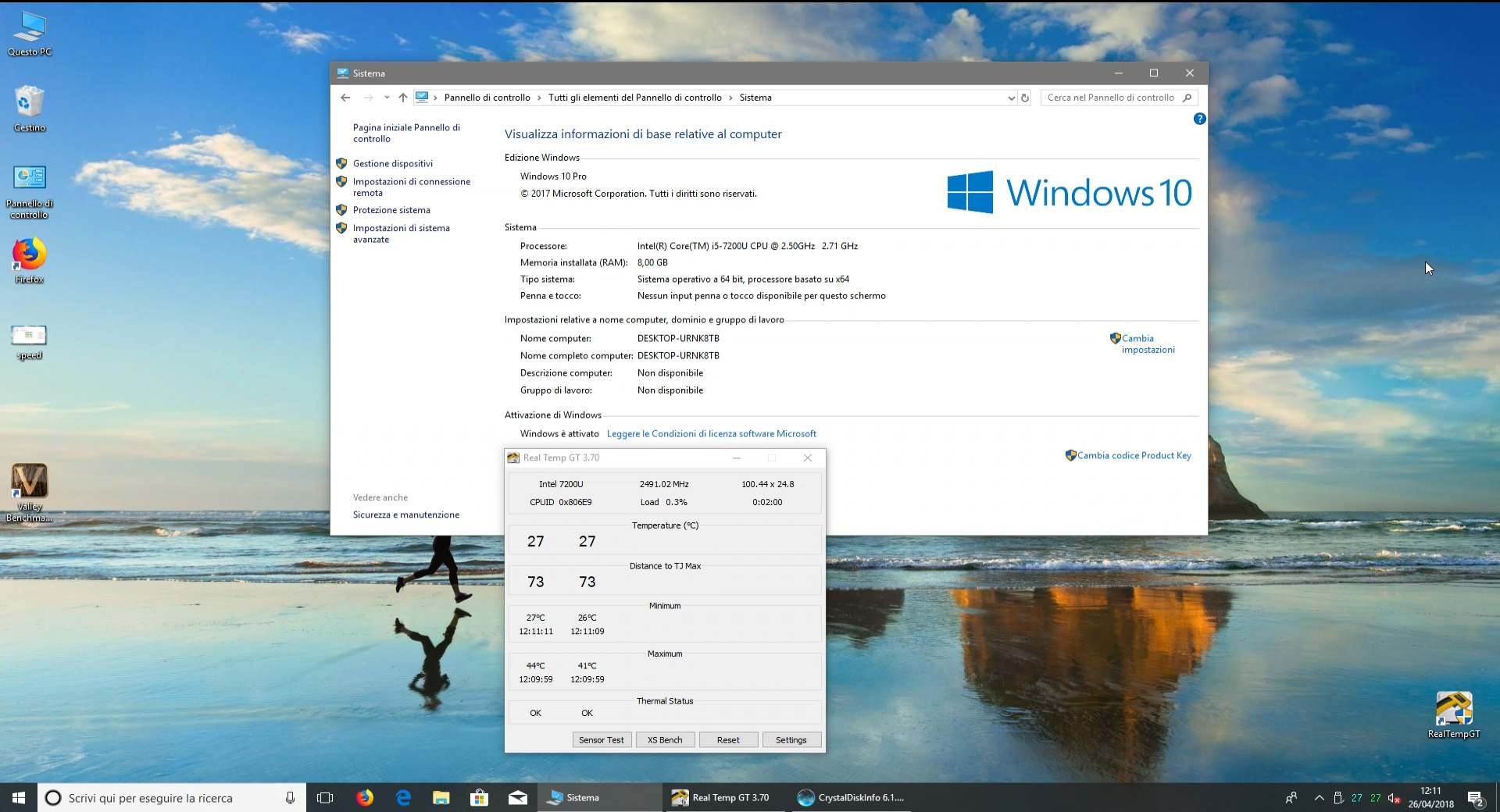The height and width of the screenshot is (812, 1500).
Task: Click the processor value Intel Core i5-7200U
Action: (x=747, y=246)
